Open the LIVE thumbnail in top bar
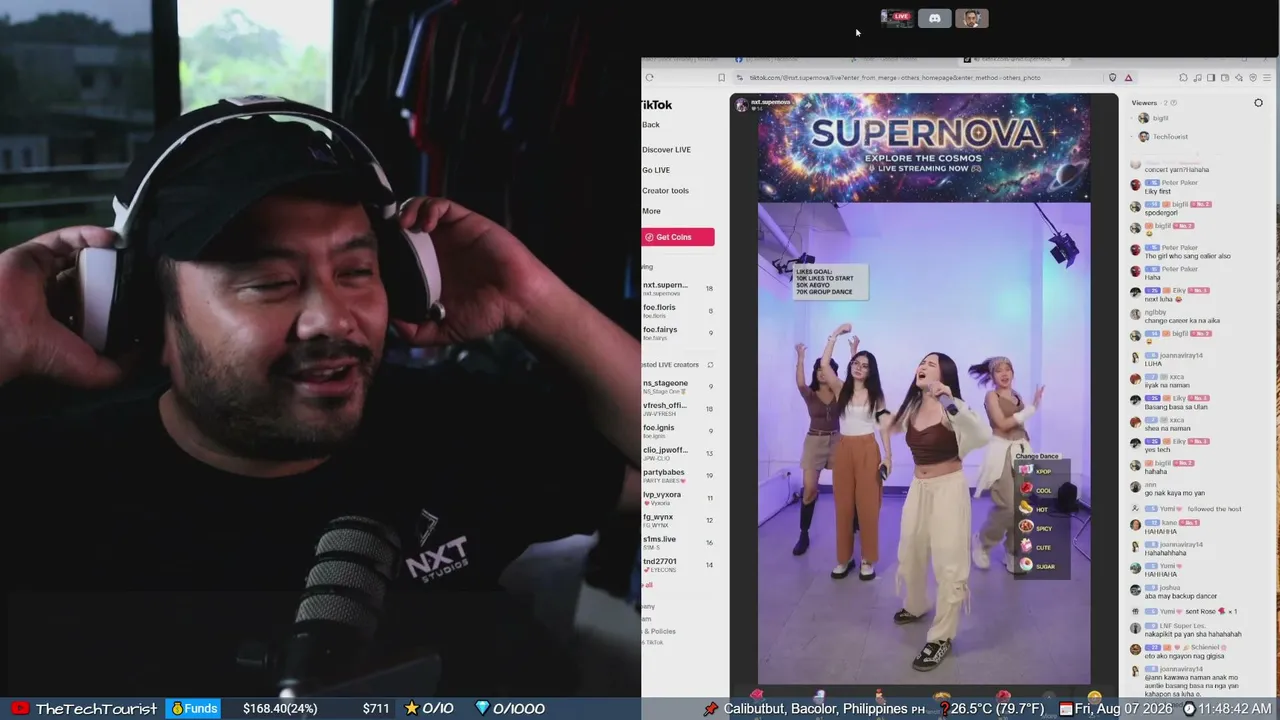 pos(897,18)
